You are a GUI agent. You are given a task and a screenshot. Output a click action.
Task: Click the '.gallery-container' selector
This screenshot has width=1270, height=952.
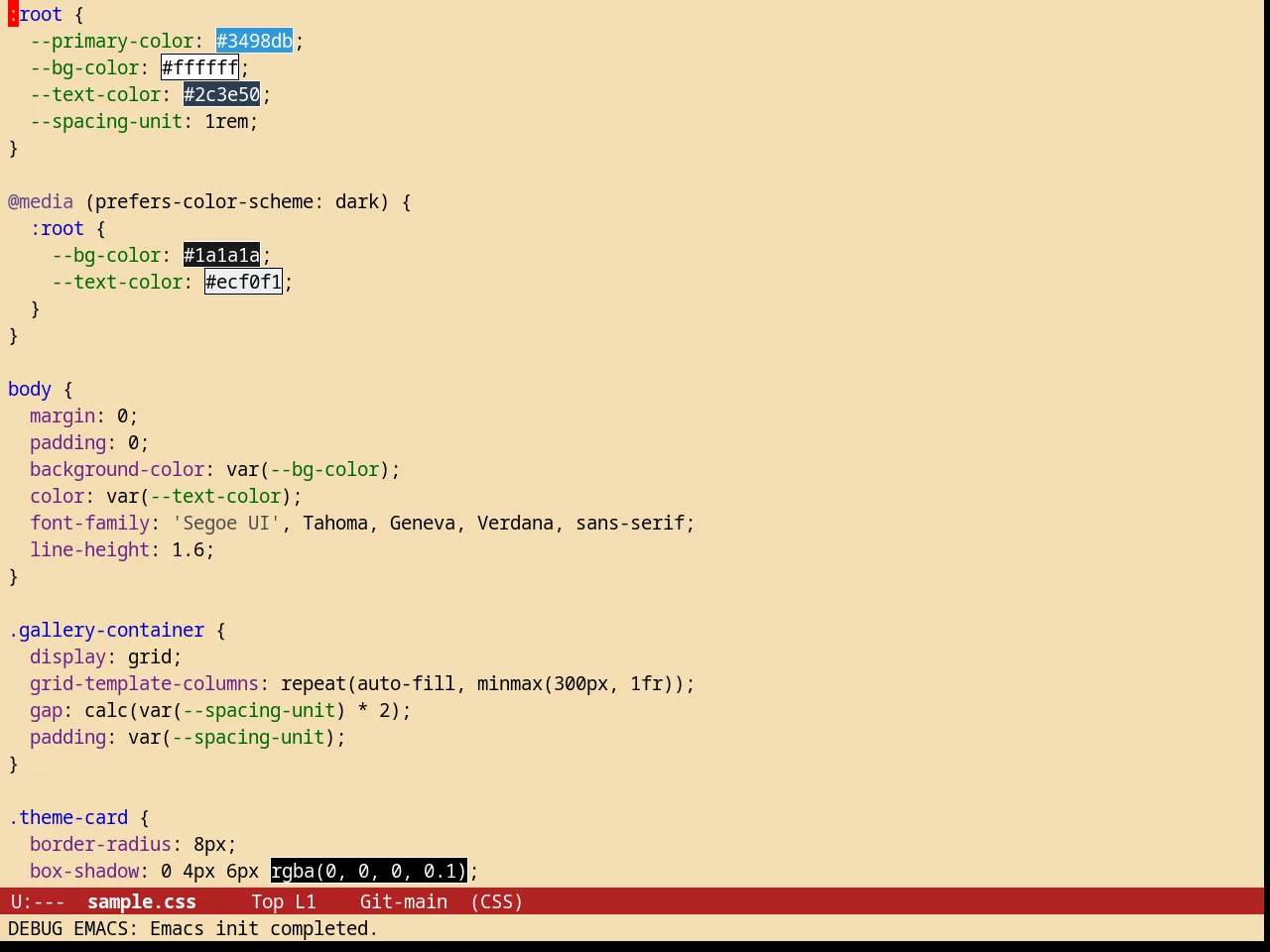[x=106, y=630]
